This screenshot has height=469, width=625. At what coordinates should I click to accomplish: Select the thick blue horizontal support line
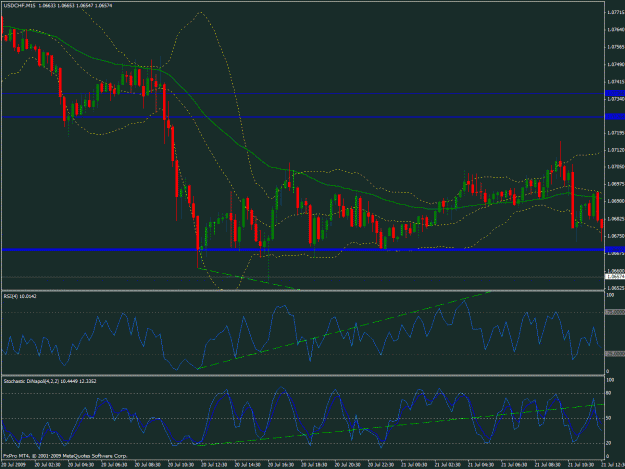(x=303, y=249)
